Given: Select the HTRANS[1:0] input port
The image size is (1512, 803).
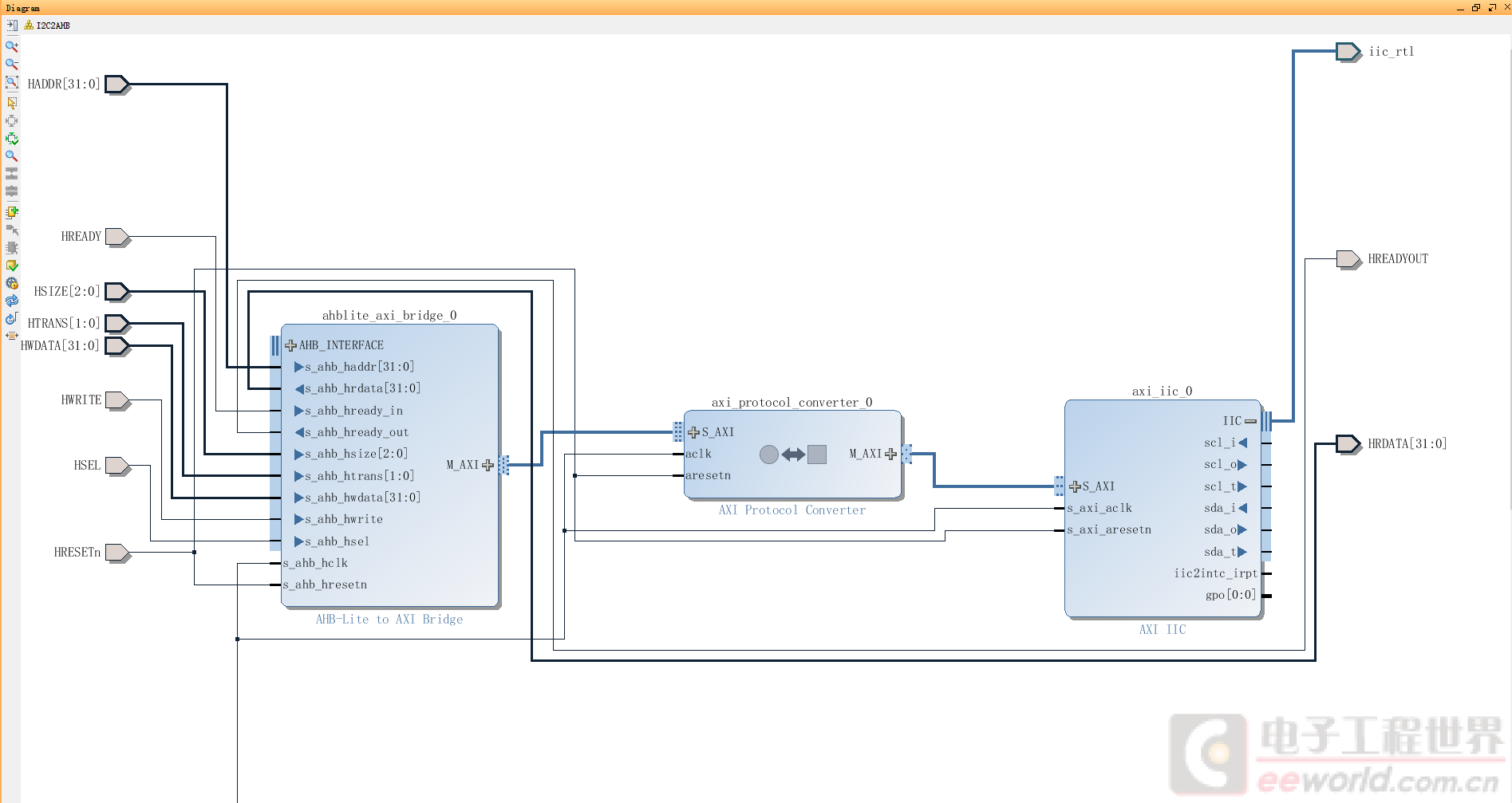Looking at the screenshot, I should (117, 324).
